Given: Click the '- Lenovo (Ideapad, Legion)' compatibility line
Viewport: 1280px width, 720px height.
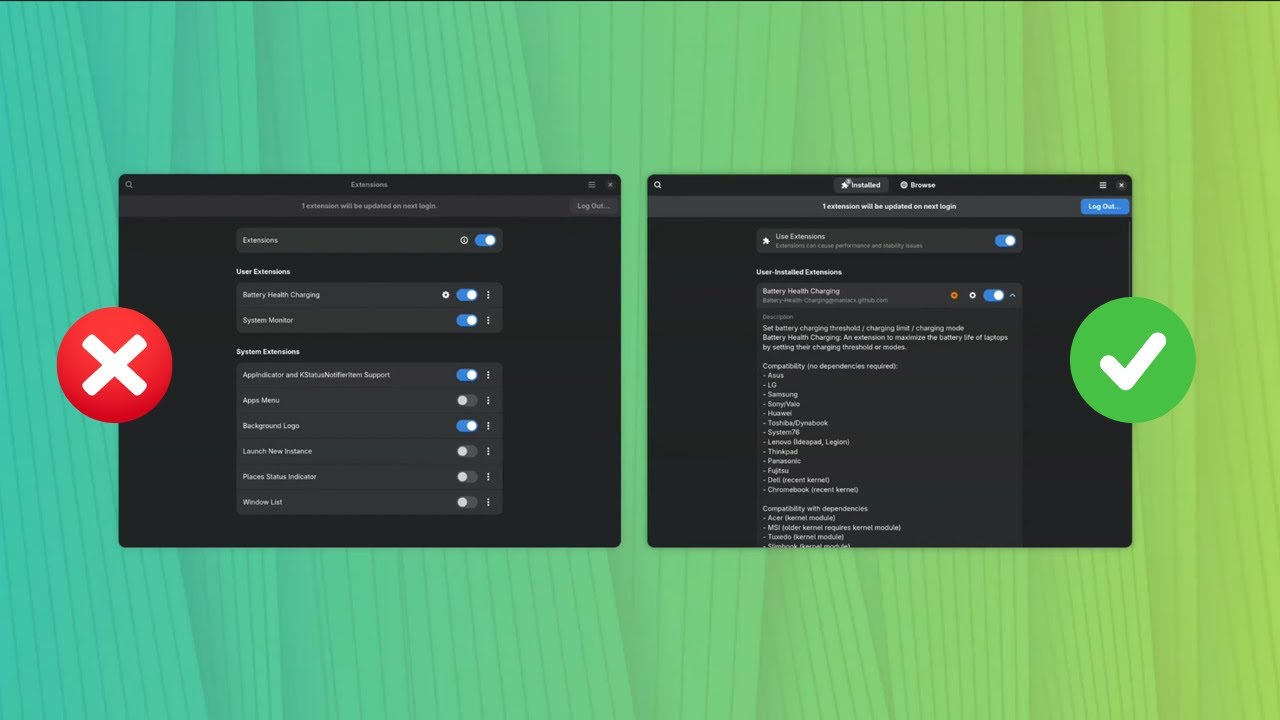Looking at the screenshot, I should coord(806,442).
